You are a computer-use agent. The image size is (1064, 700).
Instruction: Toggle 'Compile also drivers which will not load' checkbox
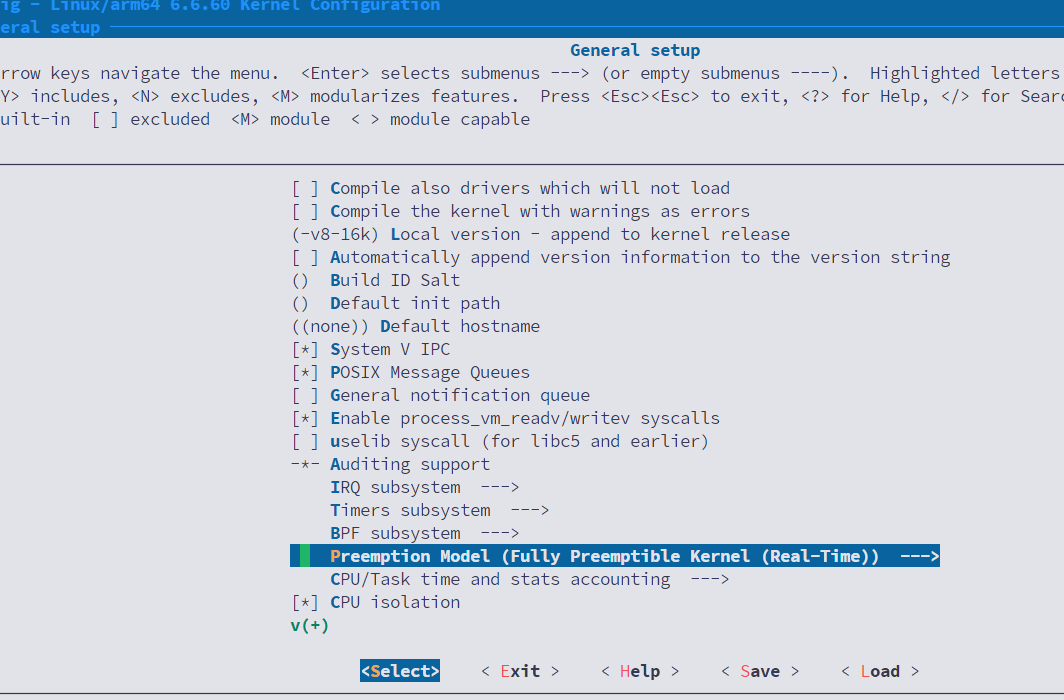pos(305,188)
